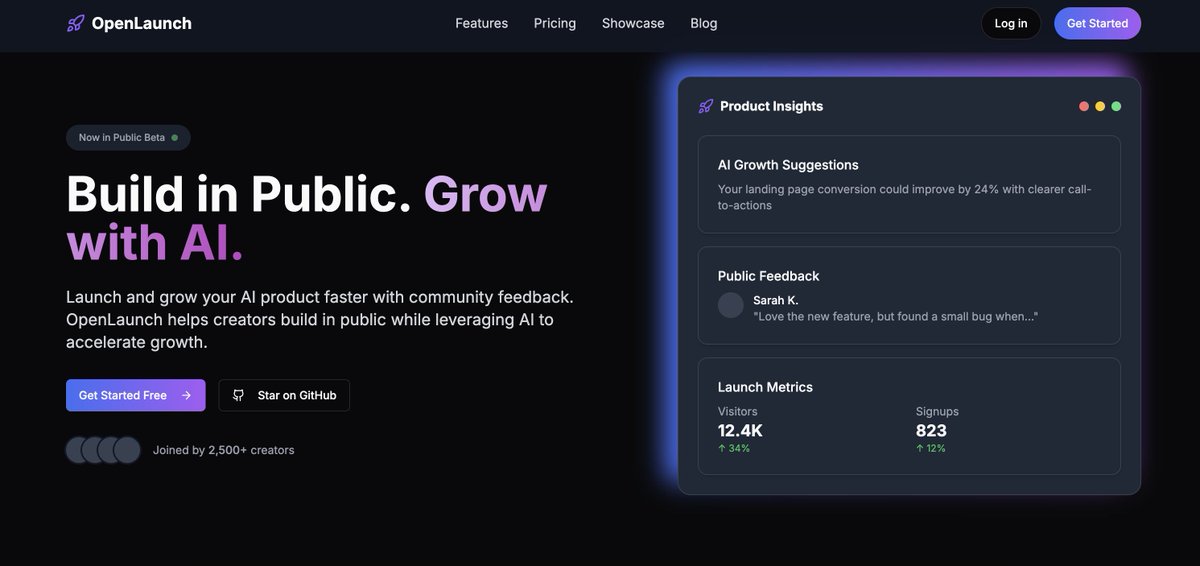Click AI Growth Suggestions heading

click(x=788, y=165)
